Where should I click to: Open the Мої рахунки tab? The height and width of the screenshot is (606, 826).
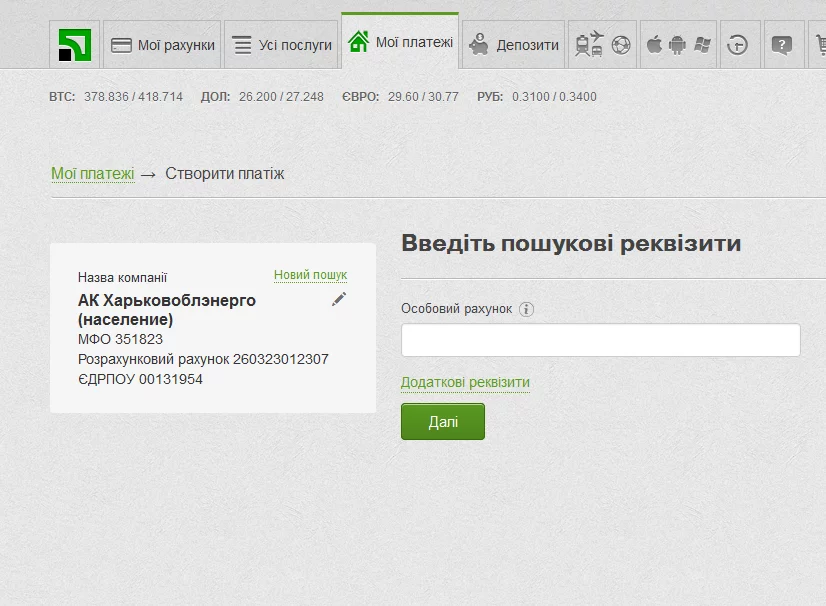[162, 45]
